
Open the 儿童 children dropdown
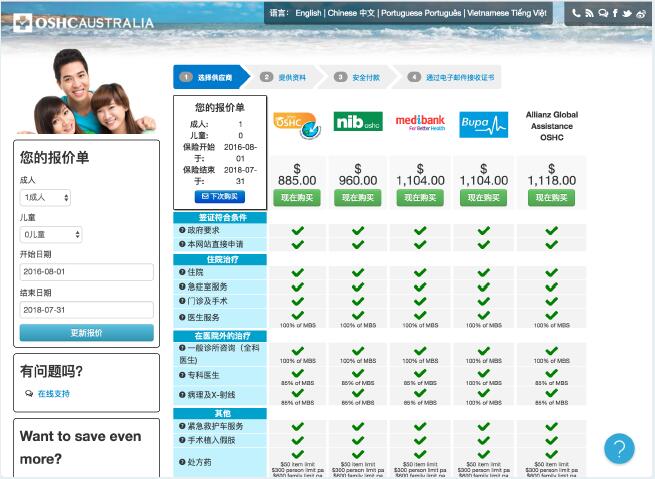click(x=51, y=235)
